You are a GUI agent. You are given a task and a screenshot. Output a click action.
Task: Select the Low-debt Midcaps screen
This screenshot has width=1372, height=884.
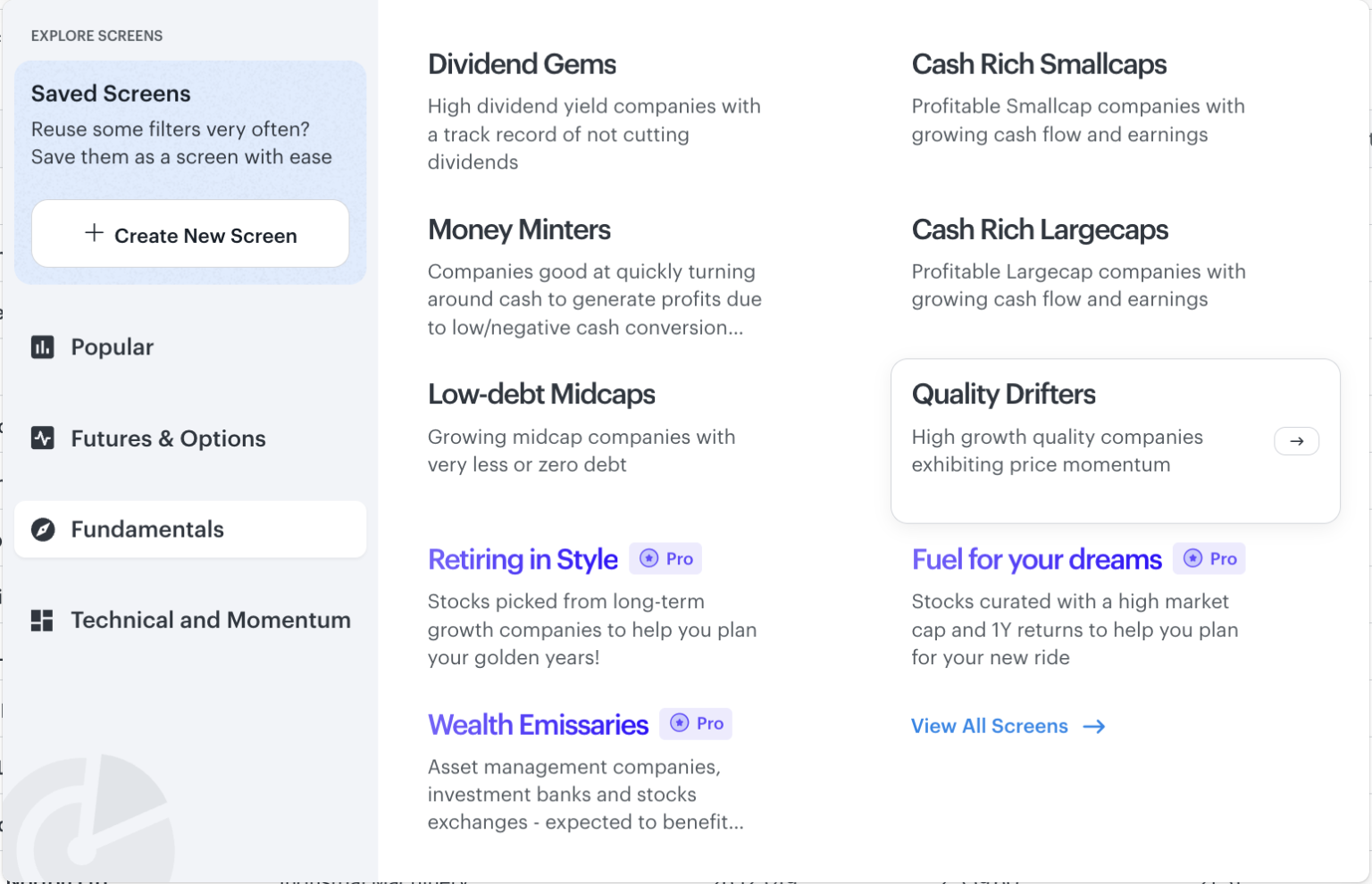tap(541, 395)
